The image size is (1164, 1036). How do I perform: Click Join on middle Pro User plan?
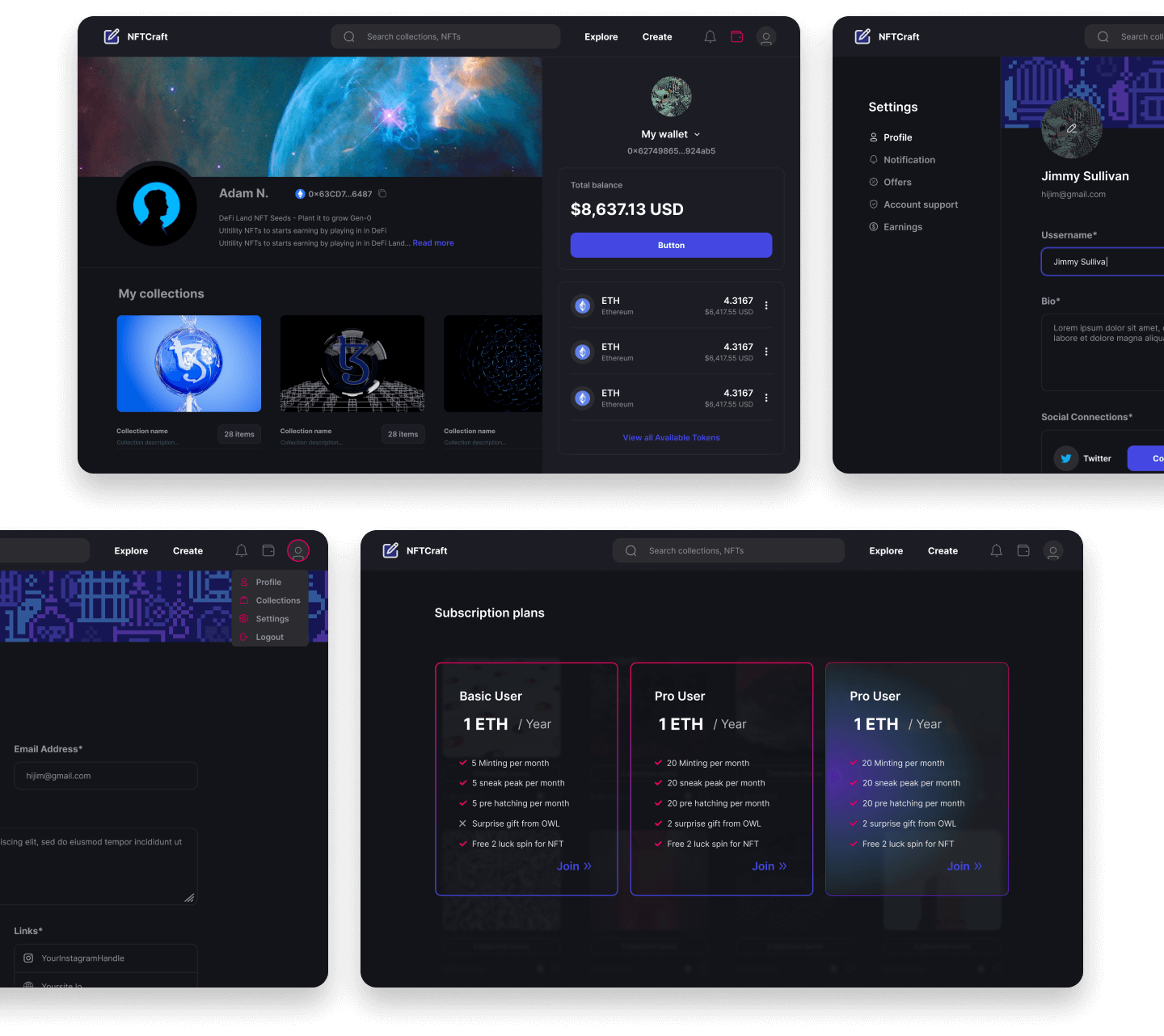pyautogui.click(x=769, y=866)
